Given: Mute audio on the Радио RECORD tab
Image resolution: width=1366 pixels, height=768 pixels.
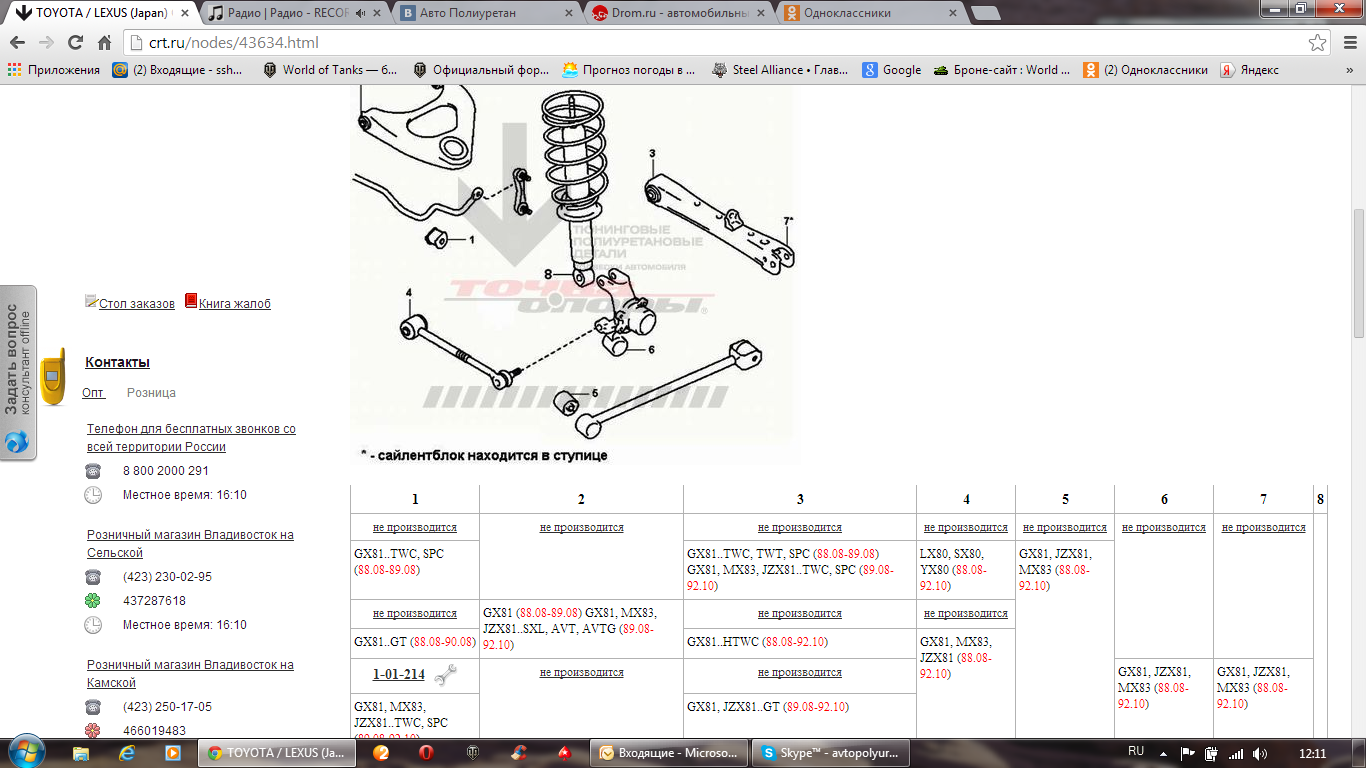Looking at the screenshot, I should click(361, 13).
